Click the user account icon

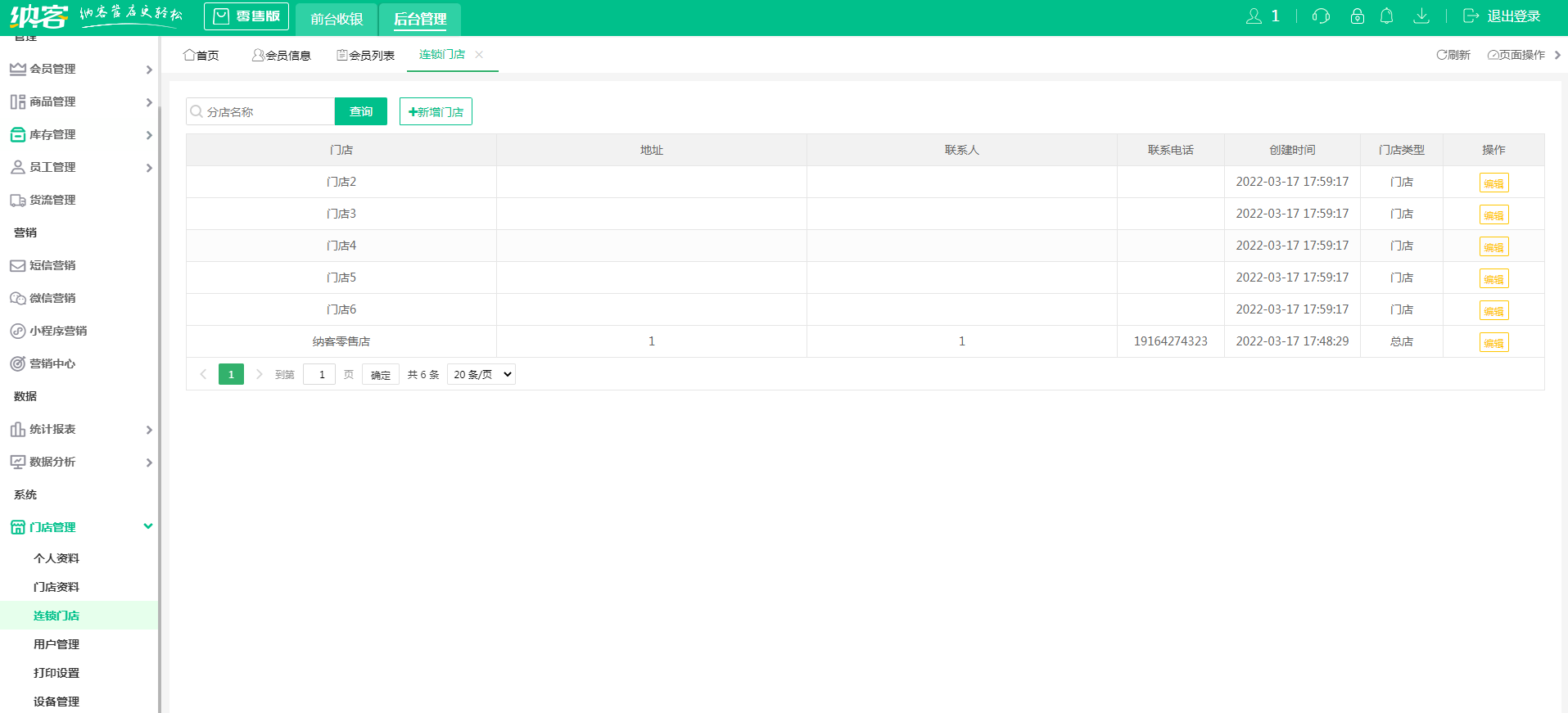pos(1254,16)
